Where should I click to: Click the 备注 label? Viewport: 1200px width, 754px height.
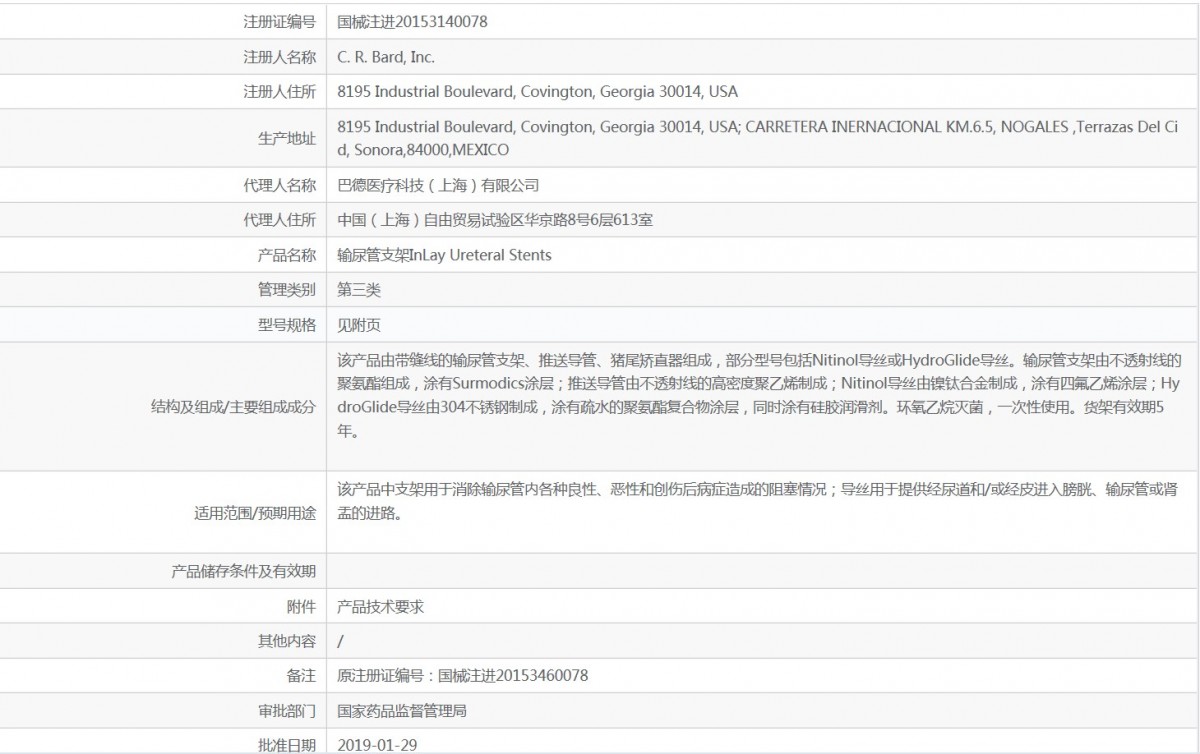tap(301, 676)
